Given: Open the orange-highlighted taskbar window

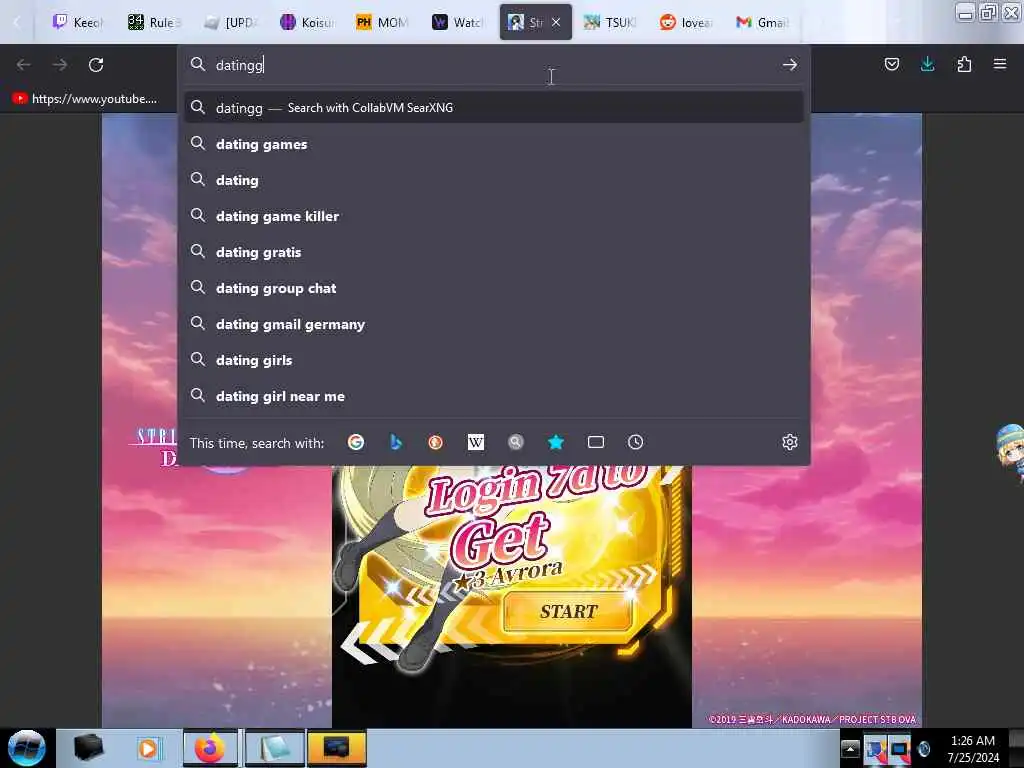Looking at the screenshot, I should 336,748.
